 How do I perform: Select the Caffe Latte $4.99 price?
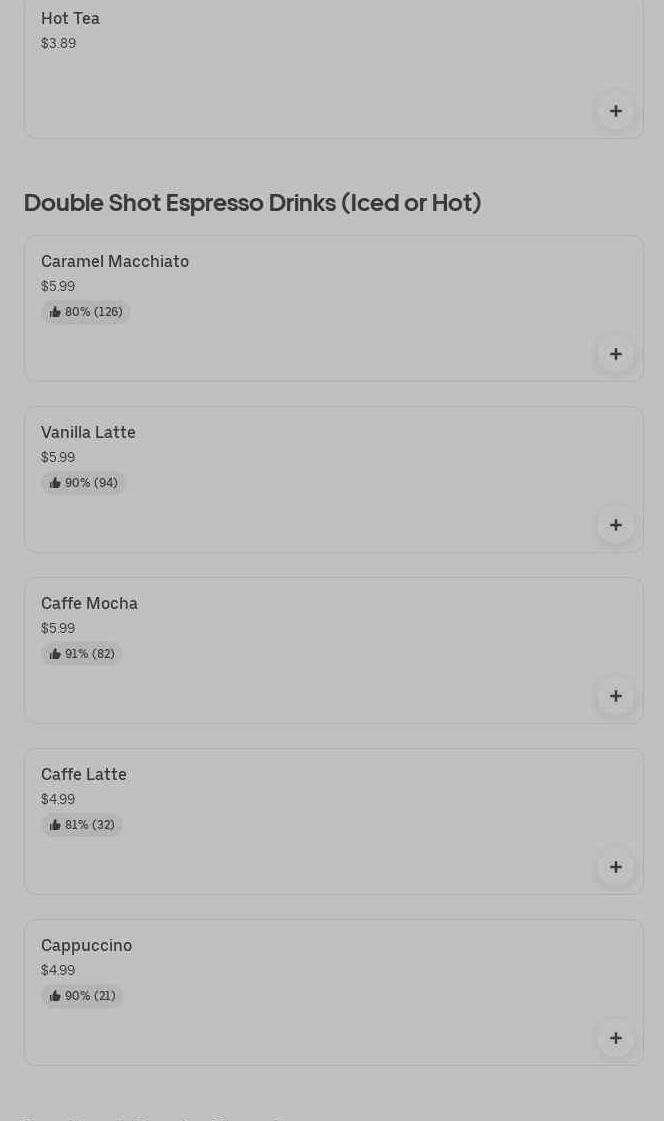point(58,799)
